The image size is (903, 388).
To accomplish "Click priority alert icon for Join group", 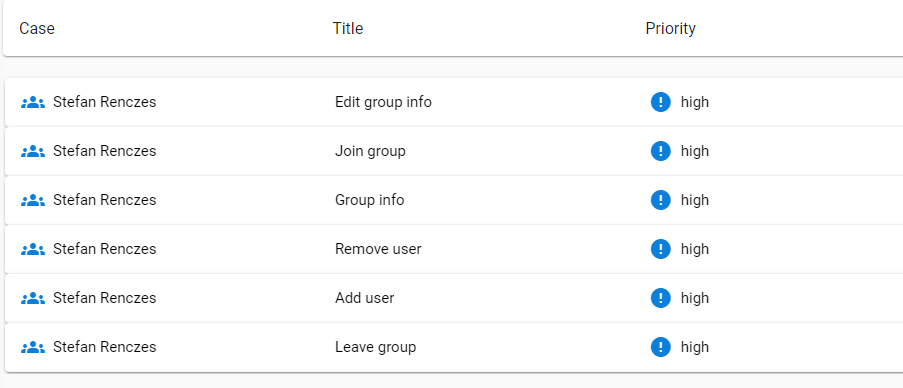I will 661,151.
